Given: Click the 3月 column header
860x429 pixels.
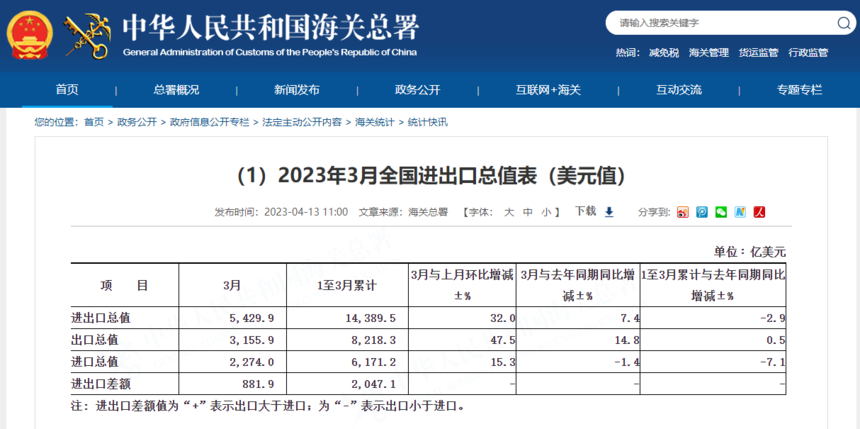Looking at the screenshot, I should coord(232,285).
